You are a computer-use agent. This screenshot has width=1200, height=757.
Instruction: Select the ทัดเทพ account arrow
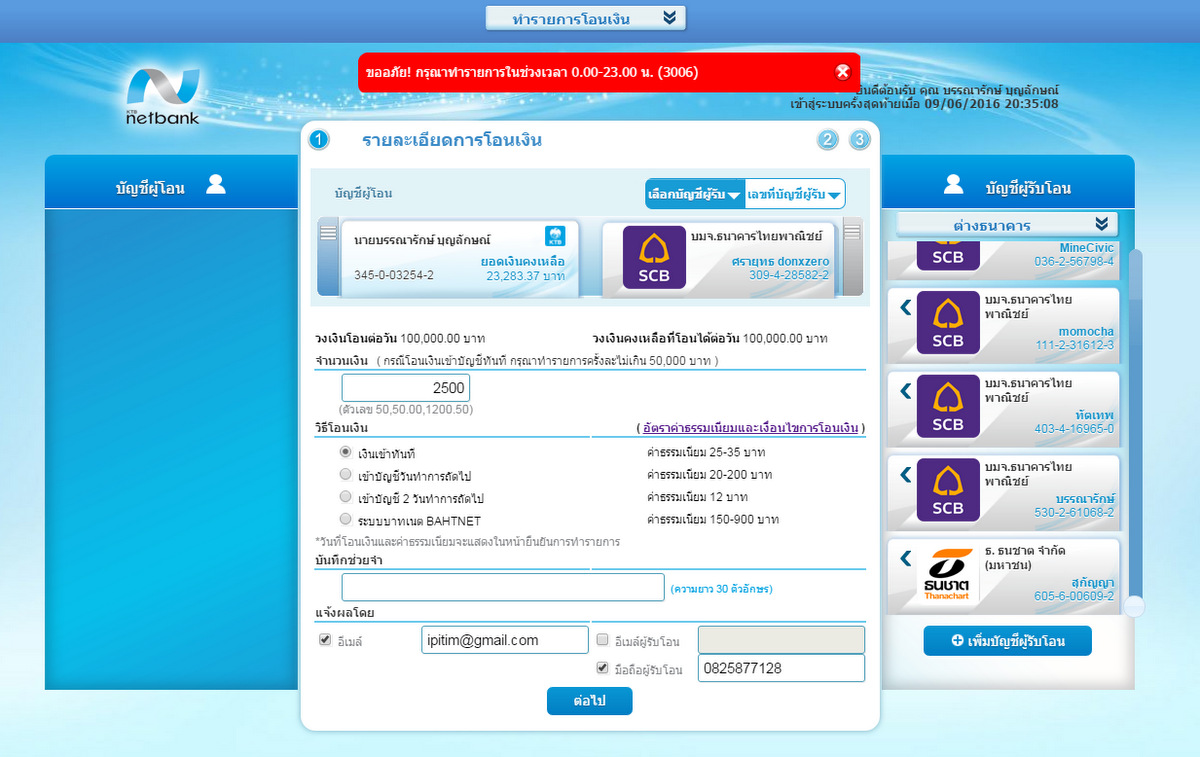[x=906, y=391]
